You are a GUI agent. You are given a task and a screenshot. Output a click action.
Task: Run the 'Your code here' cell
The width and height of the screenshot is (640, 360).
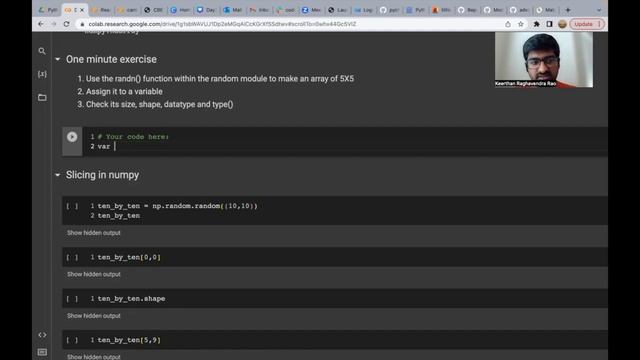coord(72,137)
